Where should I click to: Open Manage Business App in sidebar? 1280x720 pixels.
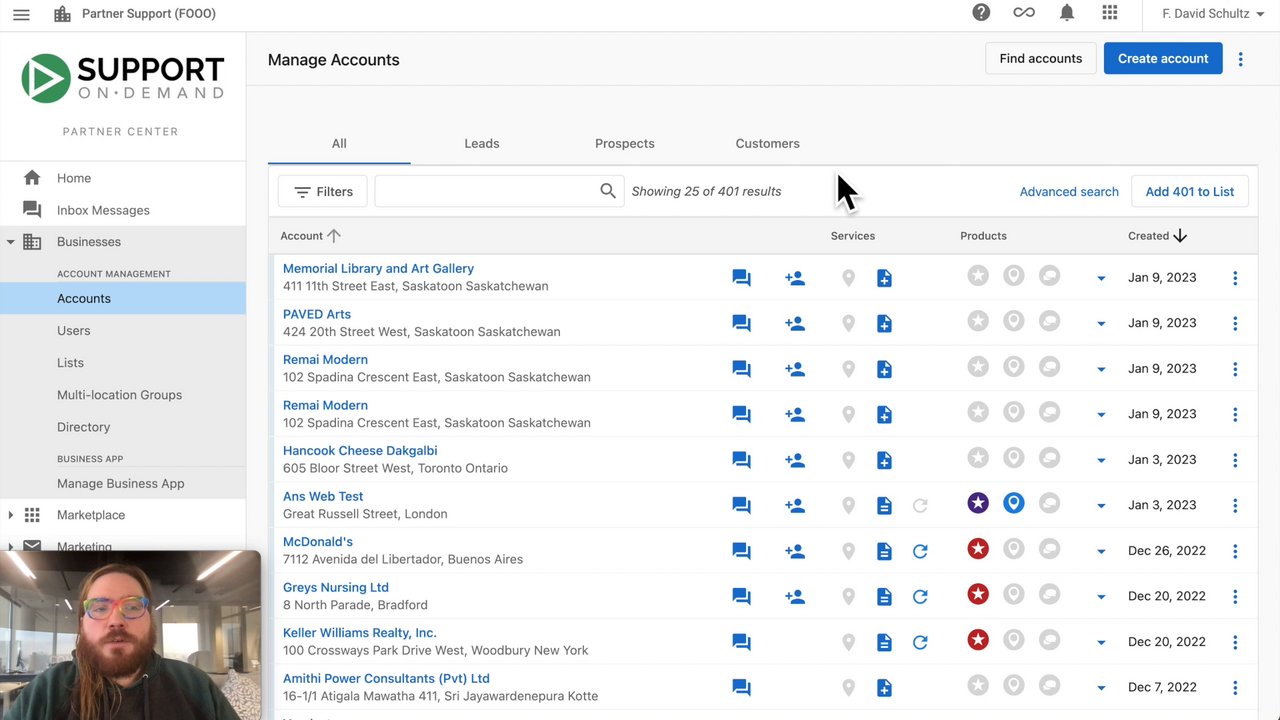tap(123, 484)
